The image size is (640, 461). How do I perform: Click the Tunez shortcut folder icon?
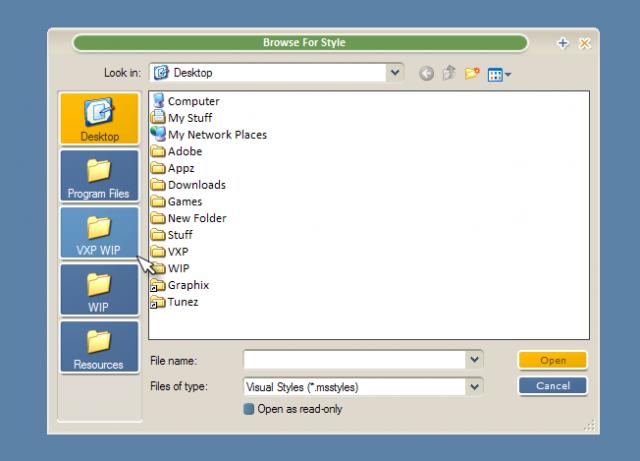[x=158, y=302]
